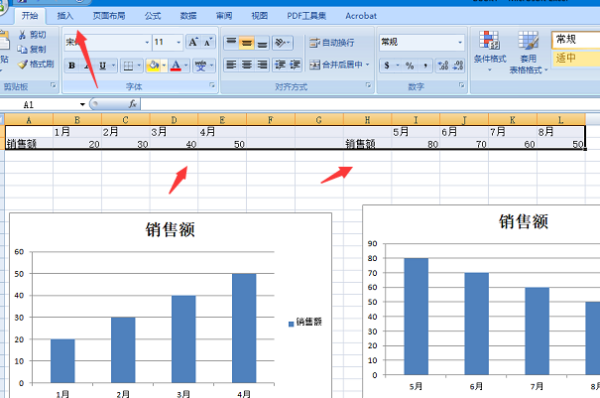
Task: Open the Clipboard (剪贴板) pane launcher
Action: tap(53, 85)
